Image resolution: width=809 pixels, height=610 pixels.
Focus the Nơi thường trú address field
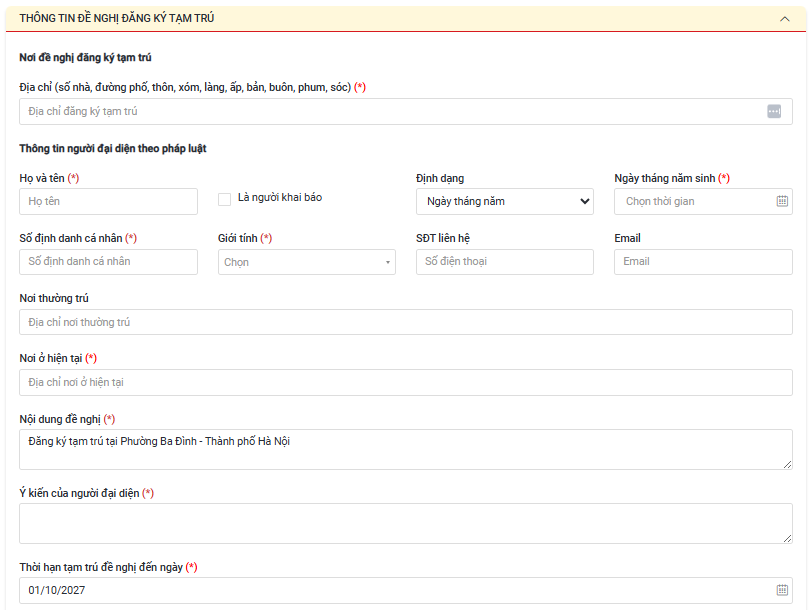405,322
